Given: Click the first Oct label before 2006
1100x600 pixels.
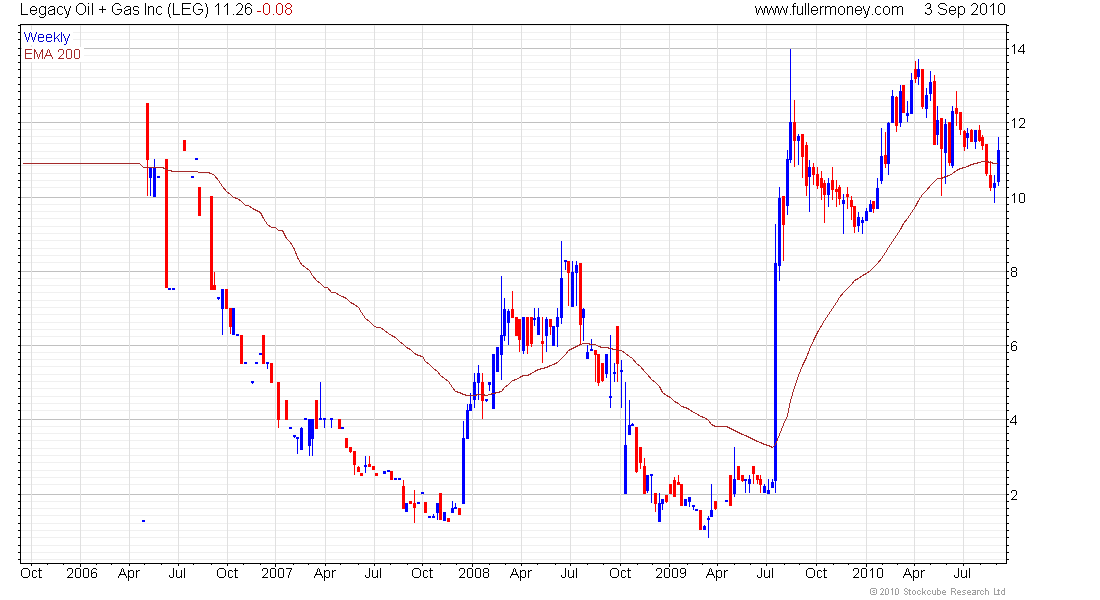Looking at the screenshot, I should [31, 573].
